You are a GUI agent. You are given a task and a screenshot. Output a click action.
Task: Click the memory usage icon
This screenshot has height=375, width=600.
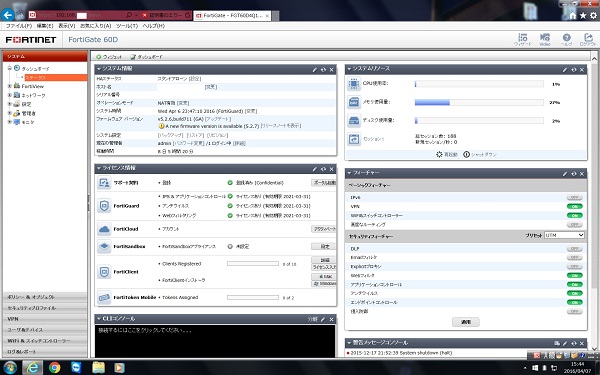click(x=354, y=102)
